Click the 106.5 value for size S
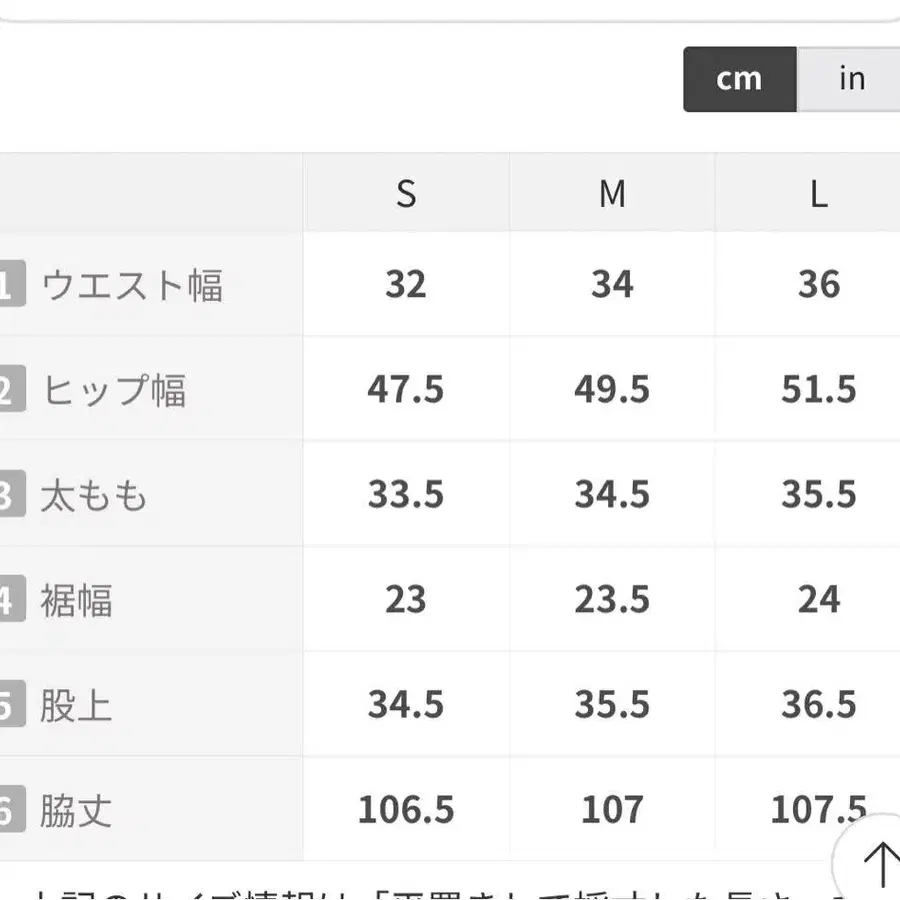 click(406, 809)
